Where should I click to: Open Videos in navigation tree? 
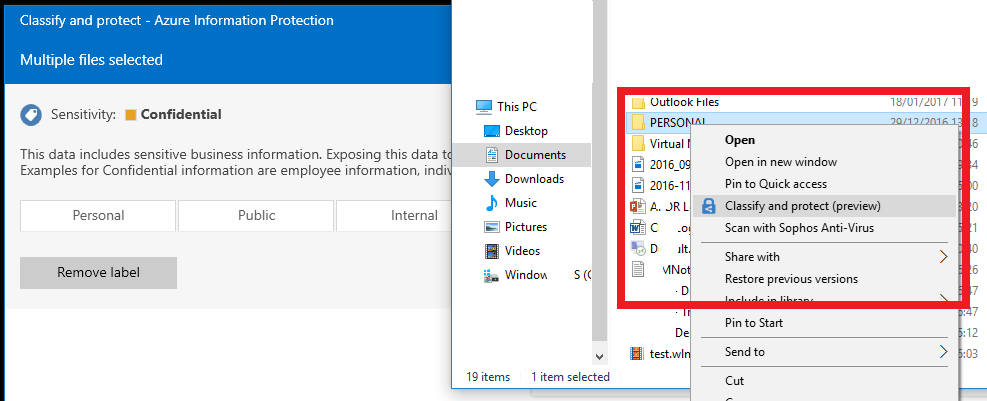click(x=522, y=251)
